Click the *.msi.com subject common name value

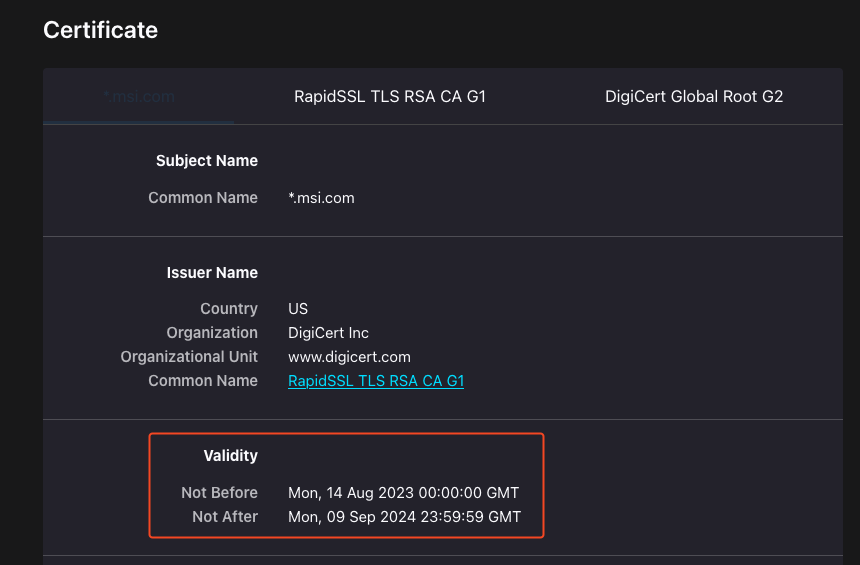click(321, 198)
